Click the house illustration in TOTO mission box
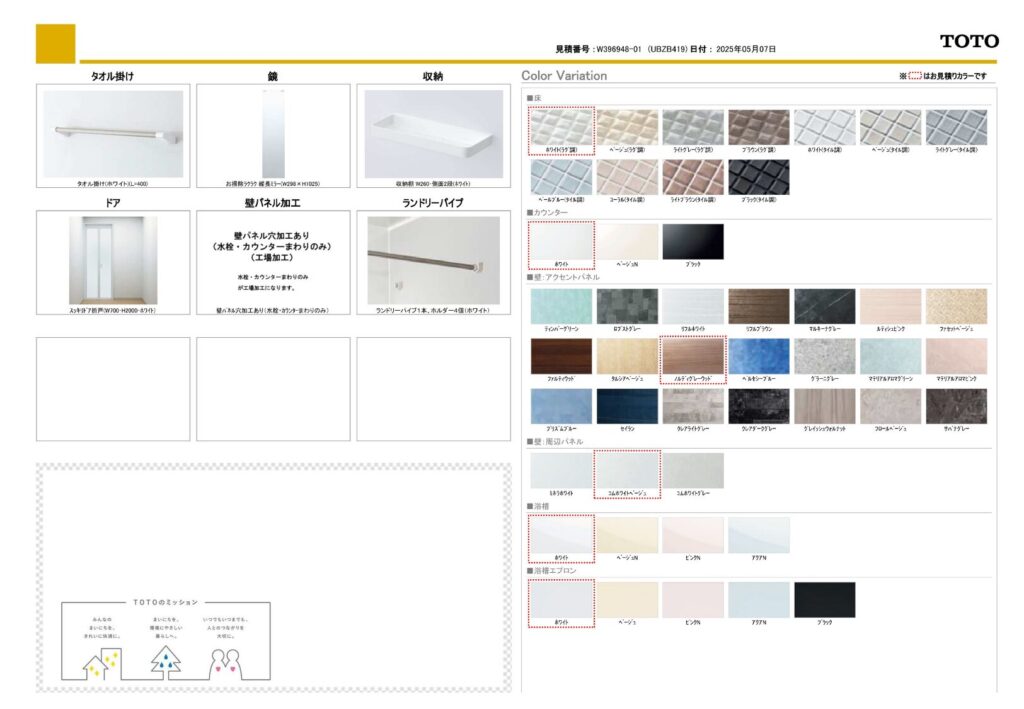 101,662
